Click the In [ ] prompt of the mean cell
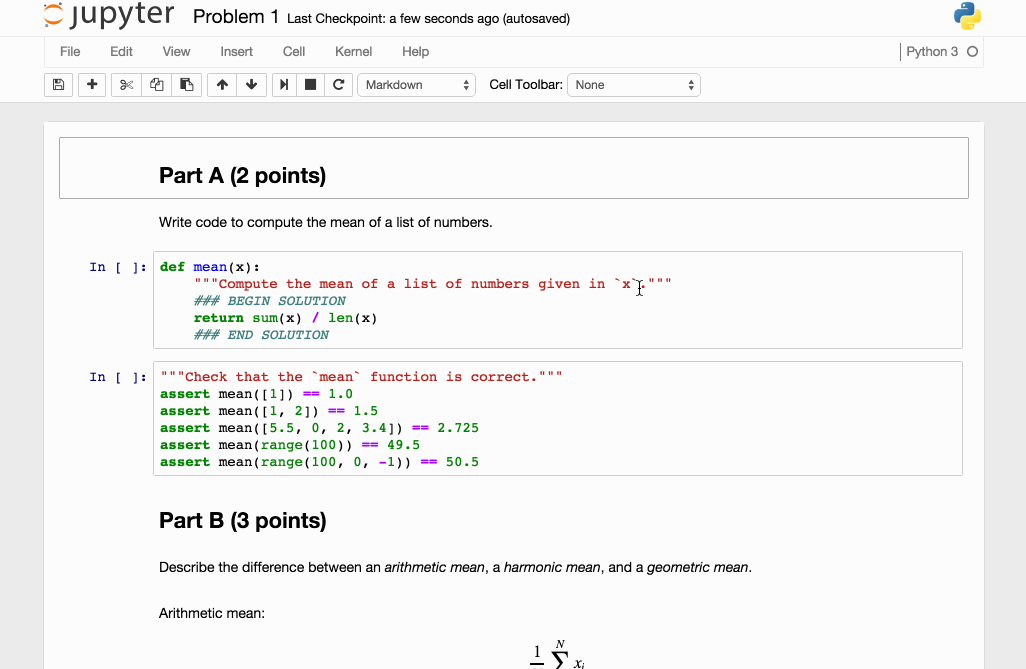This screenshot has width=1026, height=669. pyautogui.click(x=118, y=267)
